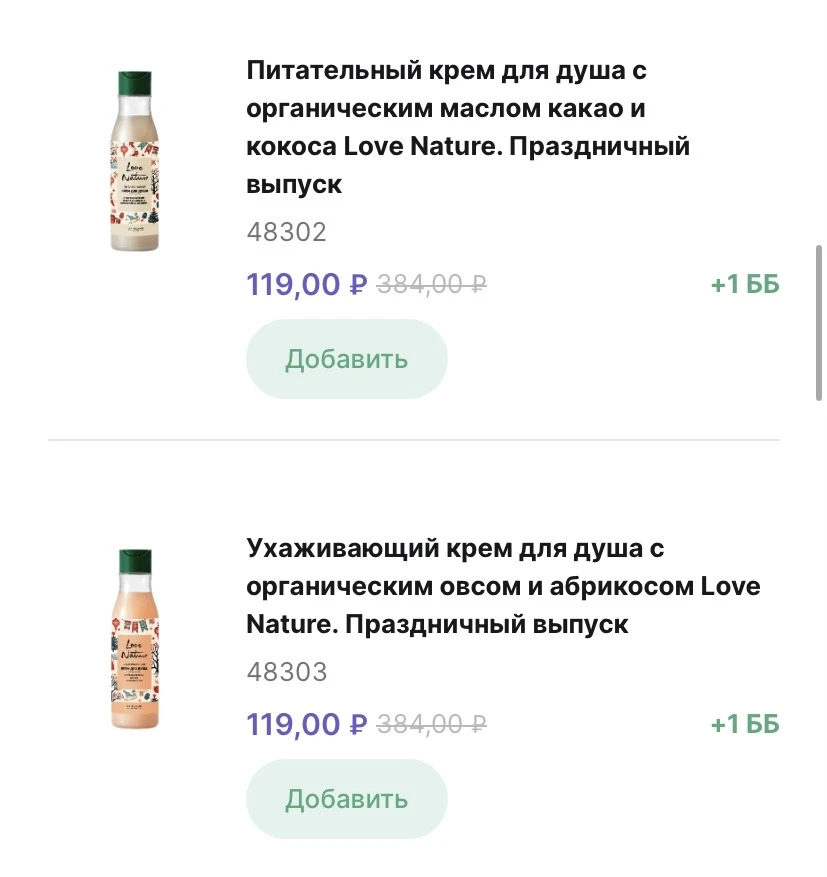The image size is (827, 877).
Task: Click the Love Nature label on the cocoa bottle
Action: pos(133,170)
